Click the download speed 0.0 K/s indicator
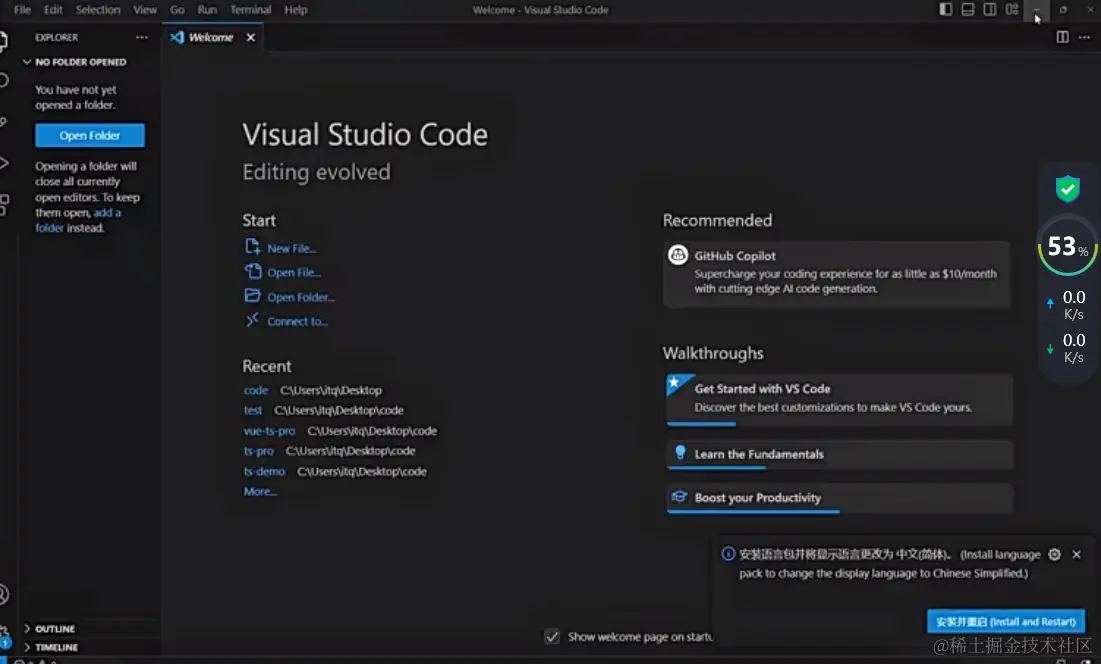 [x=1067, y=348]
